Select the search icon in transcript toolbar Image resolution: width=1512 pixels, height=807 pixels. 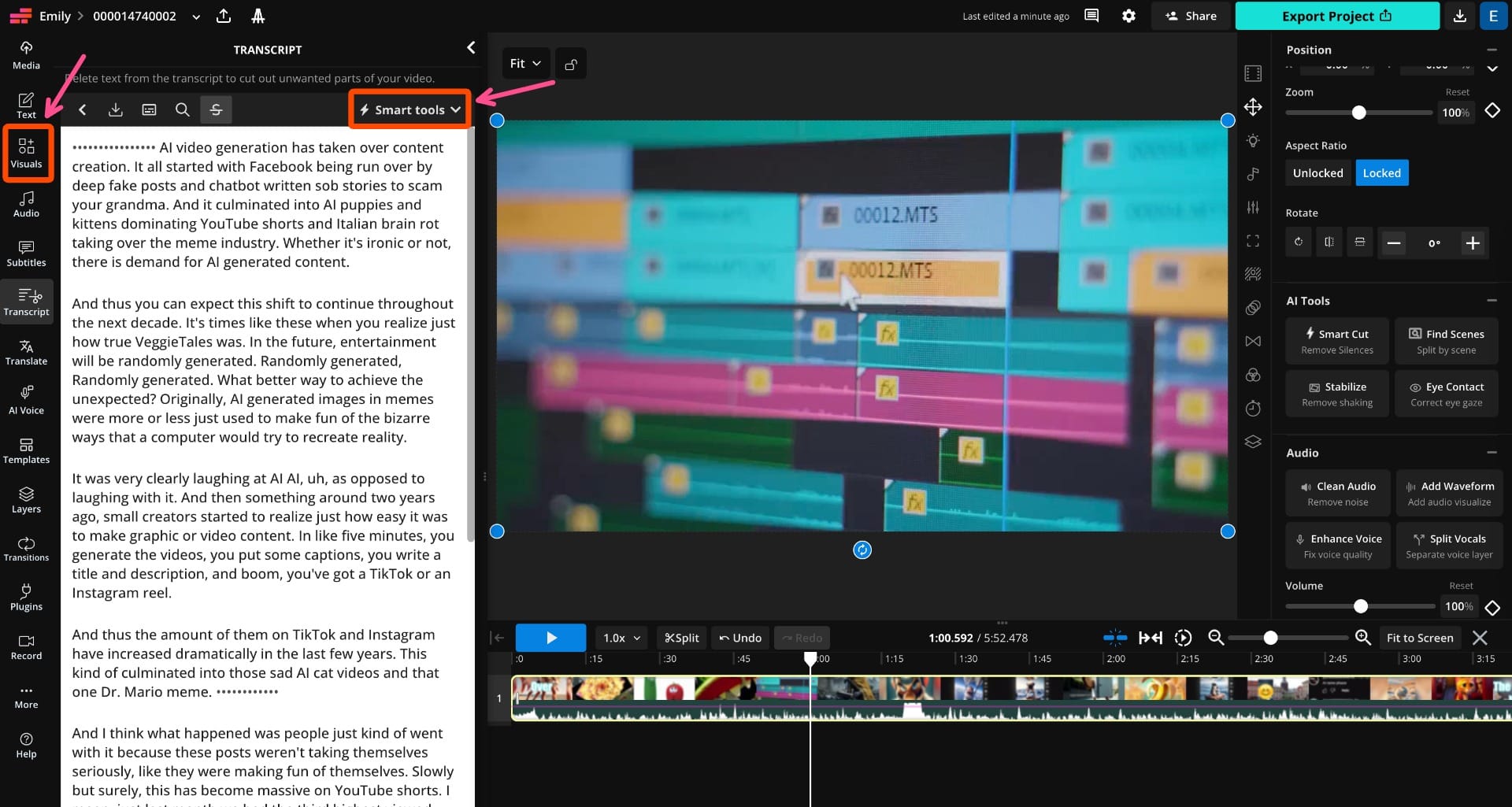click(182, 109)
